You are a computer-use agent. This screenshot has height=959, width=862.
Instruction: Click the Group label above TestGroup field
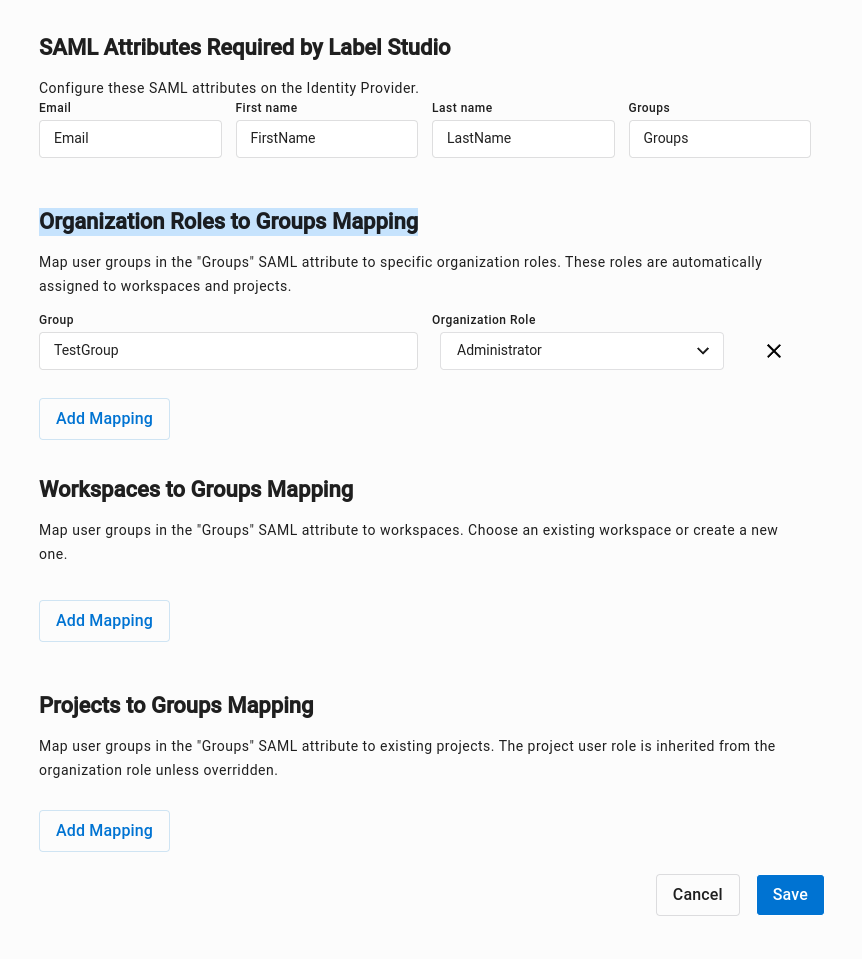pos(56,320)
